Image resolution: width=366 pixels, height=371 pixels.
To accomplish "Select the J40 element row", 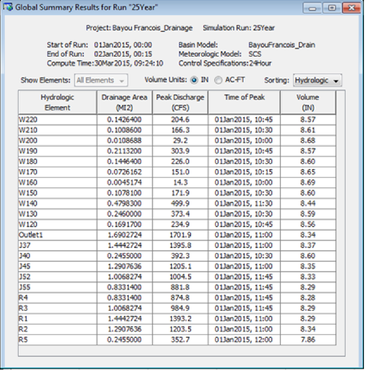I will [x=177, y=256].
